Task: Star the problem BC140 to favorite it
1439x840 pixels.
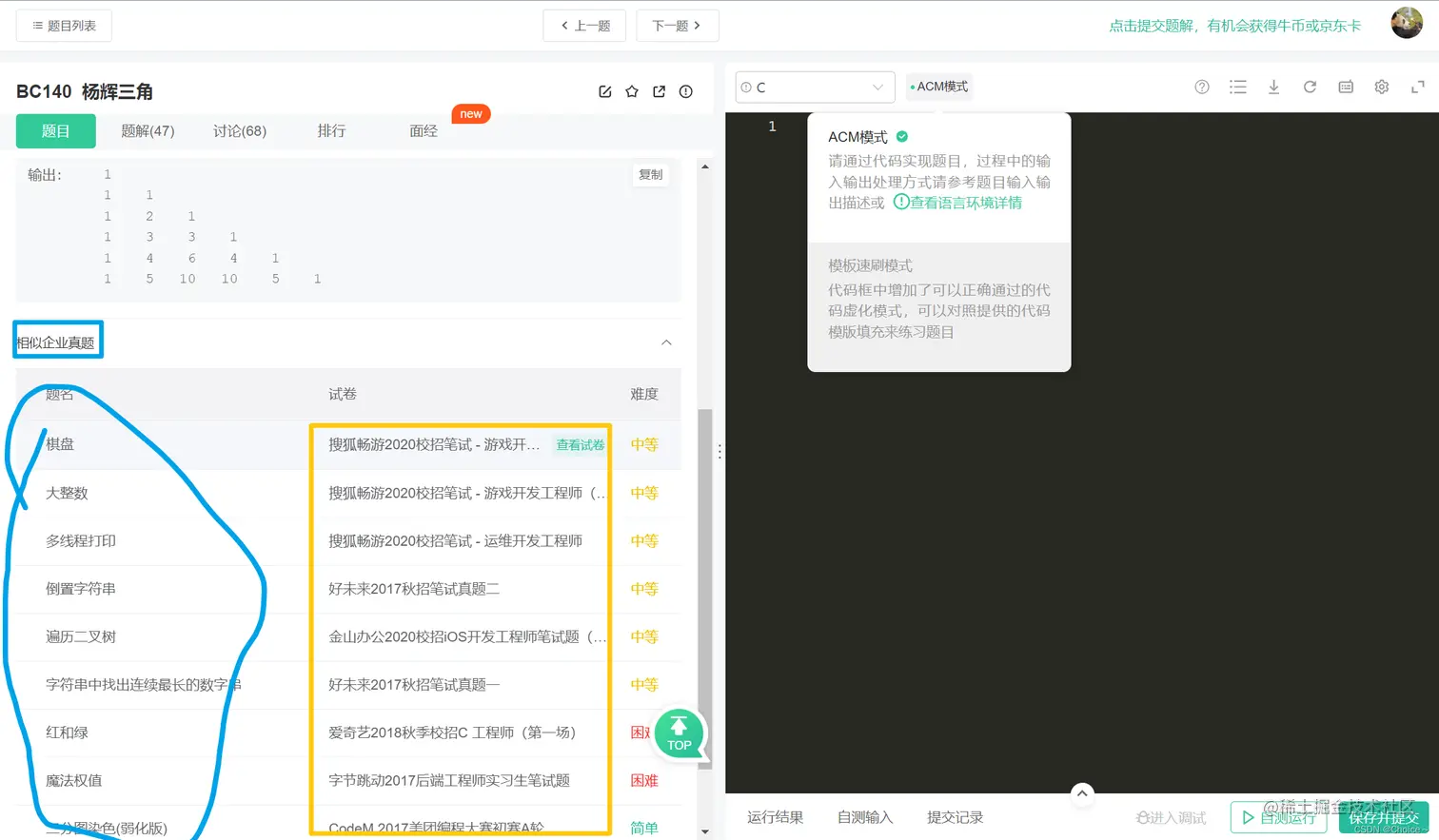Action: click(632, 91)
